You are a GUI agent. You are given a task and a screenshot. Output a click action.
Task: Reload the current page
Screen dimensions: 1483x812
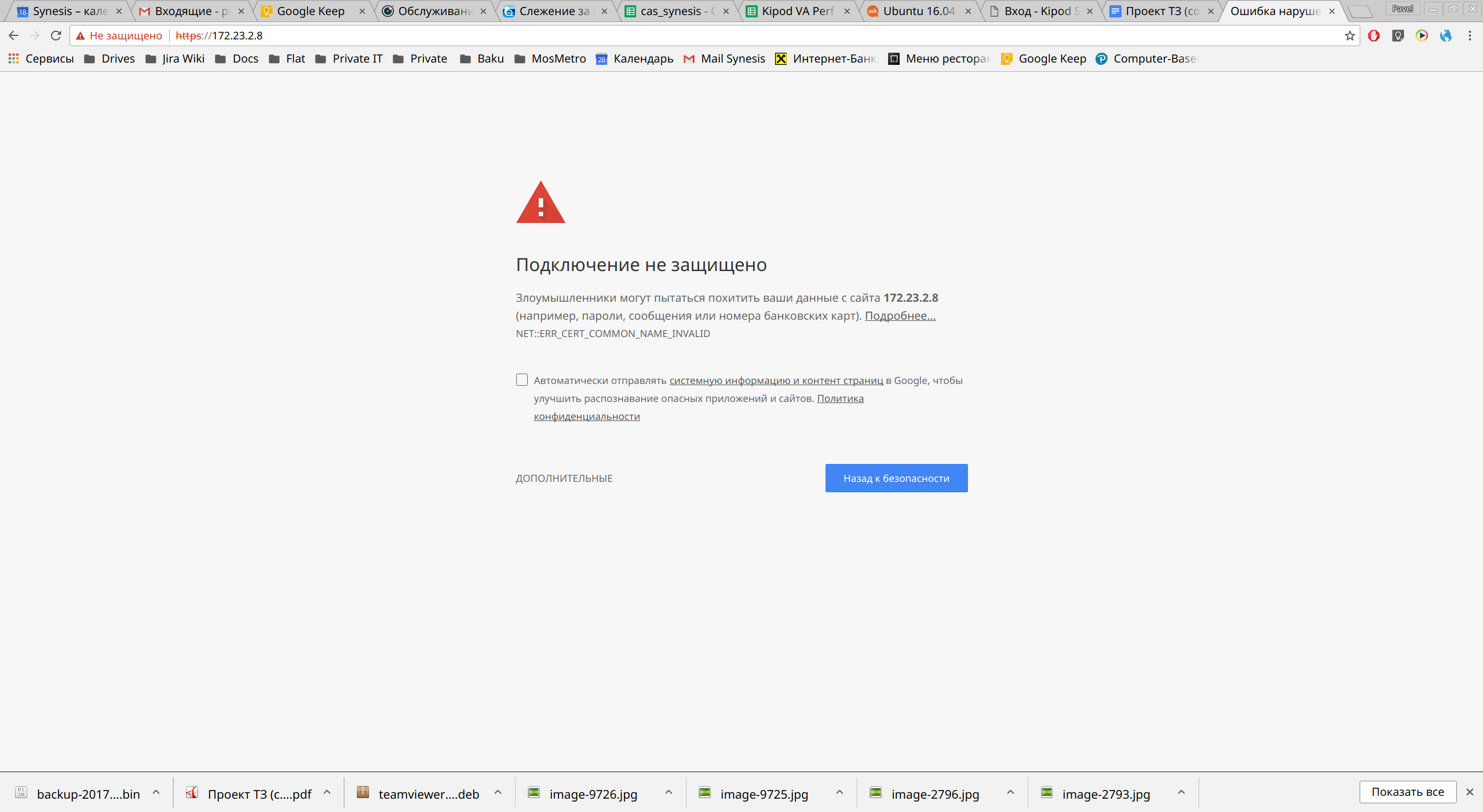tap(56, 35)
